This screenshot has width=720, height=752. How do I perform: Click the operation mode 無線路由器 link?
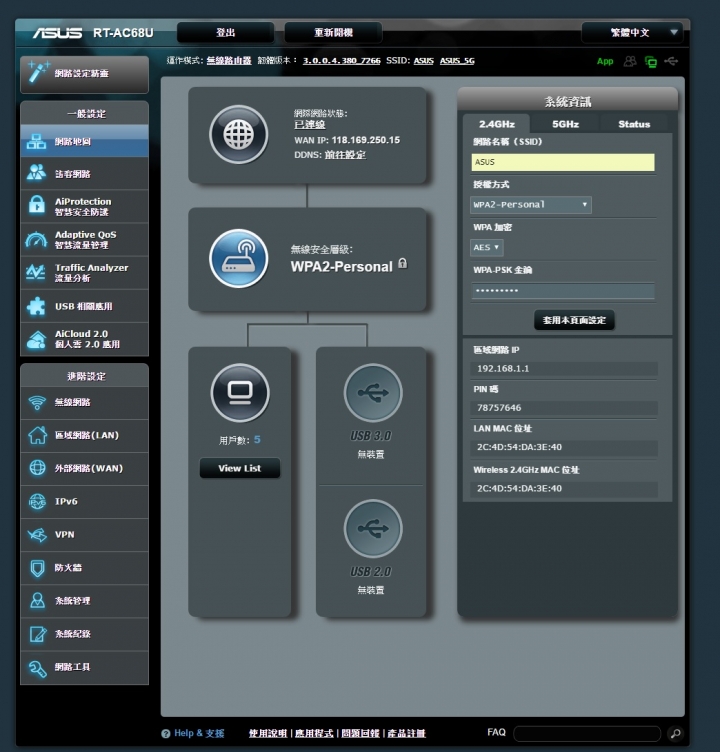coord(229,60)
